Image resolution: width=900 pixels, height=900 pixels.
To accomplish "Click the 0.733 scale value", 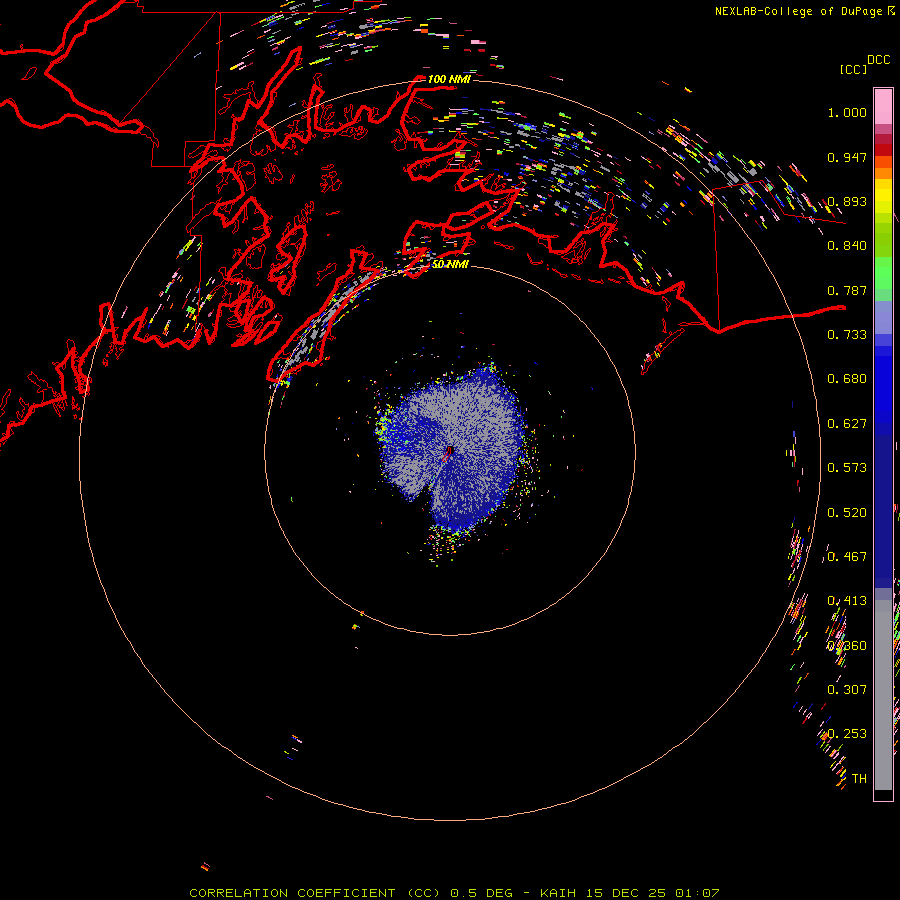I will (847, 335).
